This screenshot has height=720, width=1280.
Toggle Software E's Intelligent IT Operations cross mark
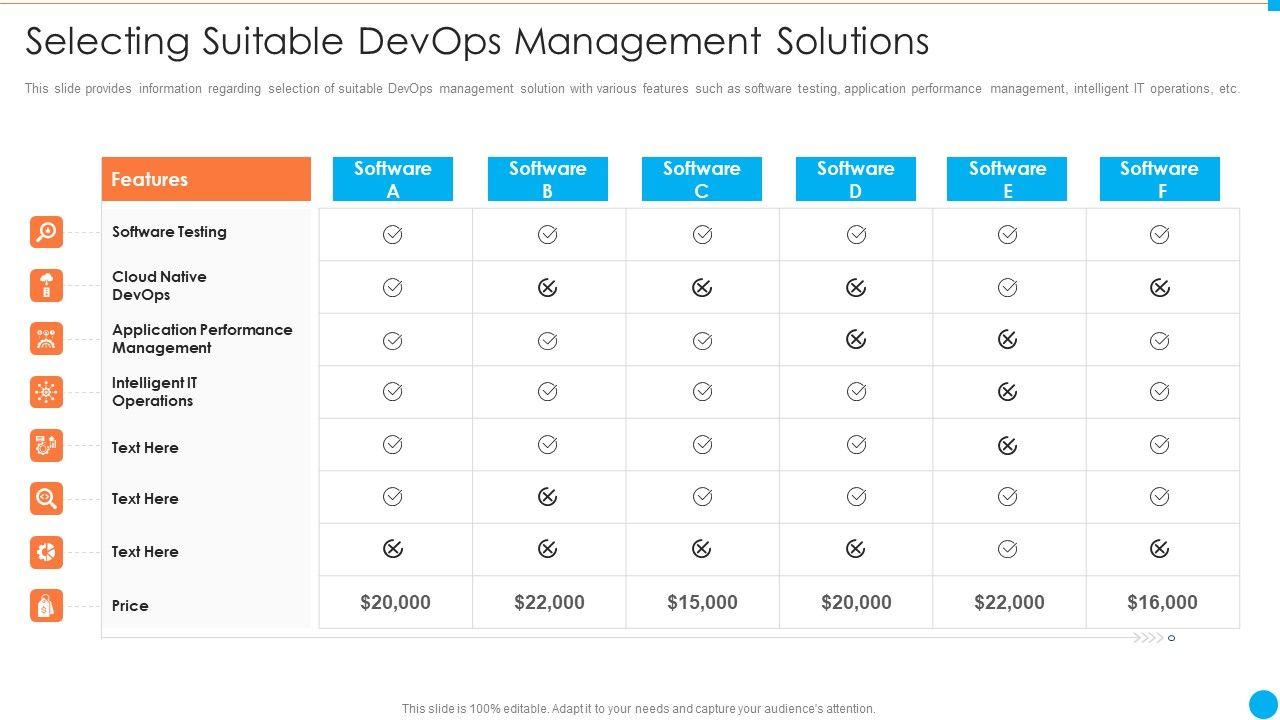(1007, 392)
